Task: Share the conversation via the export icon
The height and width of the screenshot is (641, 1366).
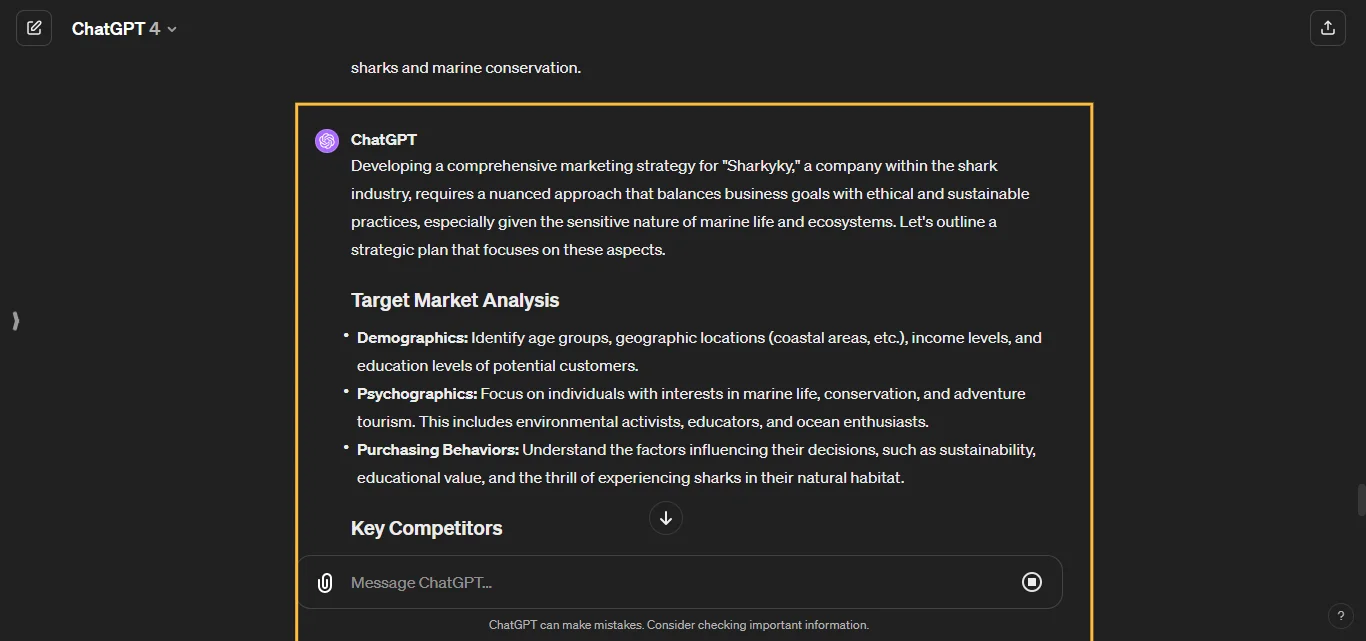Action: coord(1328,27)
